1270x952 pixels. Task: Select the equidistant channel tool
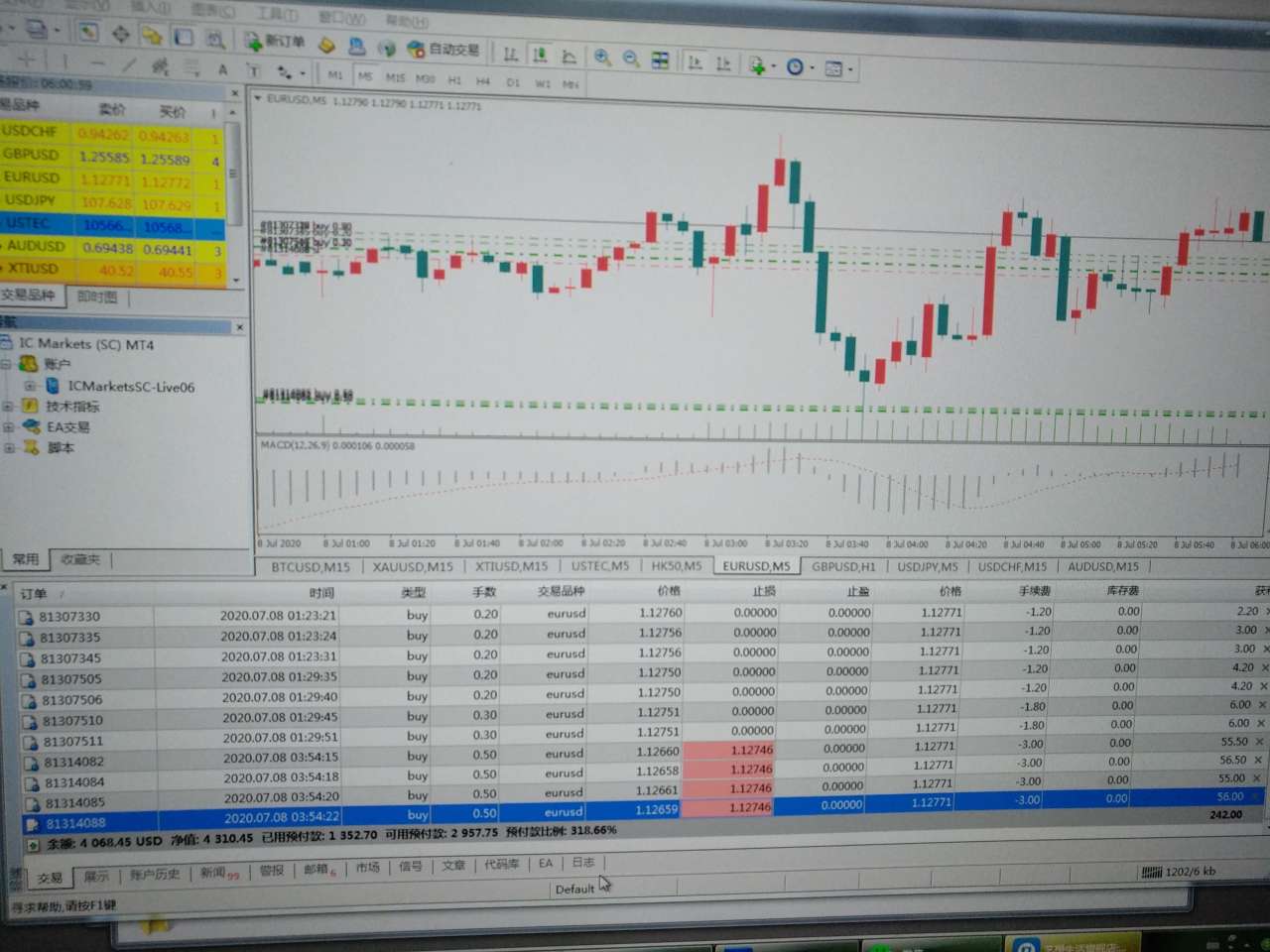[x=160, y=66]
